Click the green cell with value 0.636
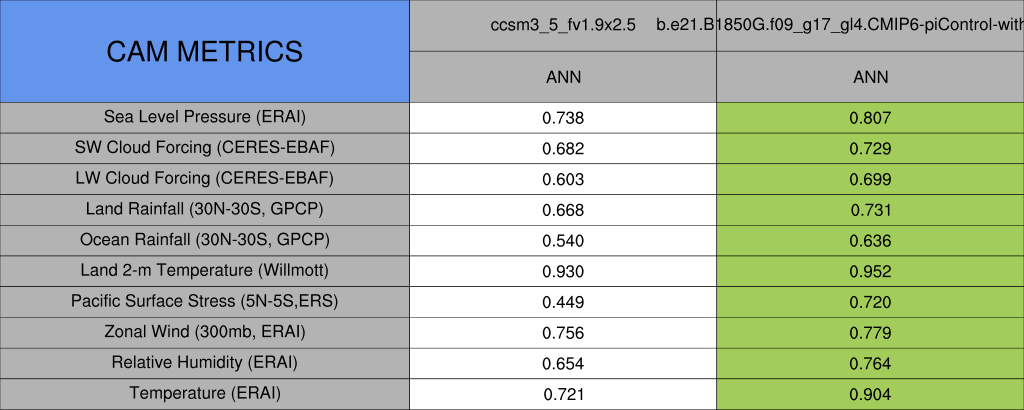 coord(870,241)
